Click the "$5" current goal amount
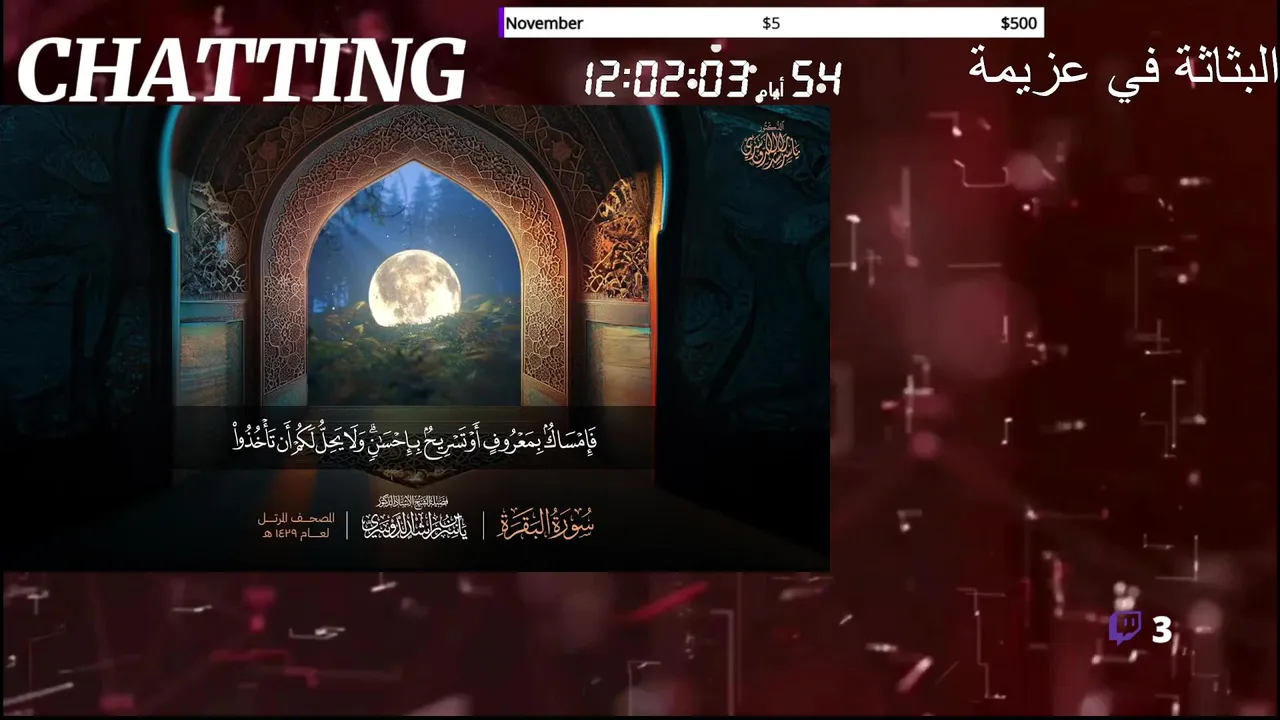The image size is (1280, 720). (x=771, y=23)
